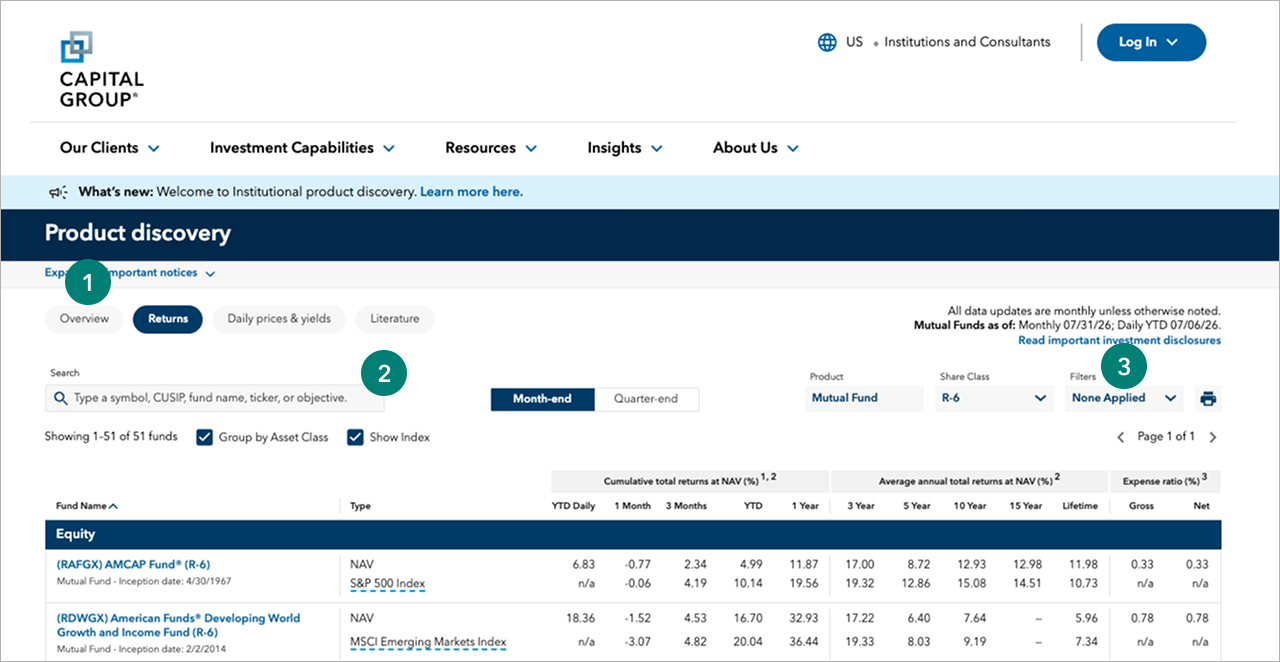Image resolution: width=1280 pixels, height=662 pixels.
Task: Switch to the Overview tab
Action: [84, 319]
